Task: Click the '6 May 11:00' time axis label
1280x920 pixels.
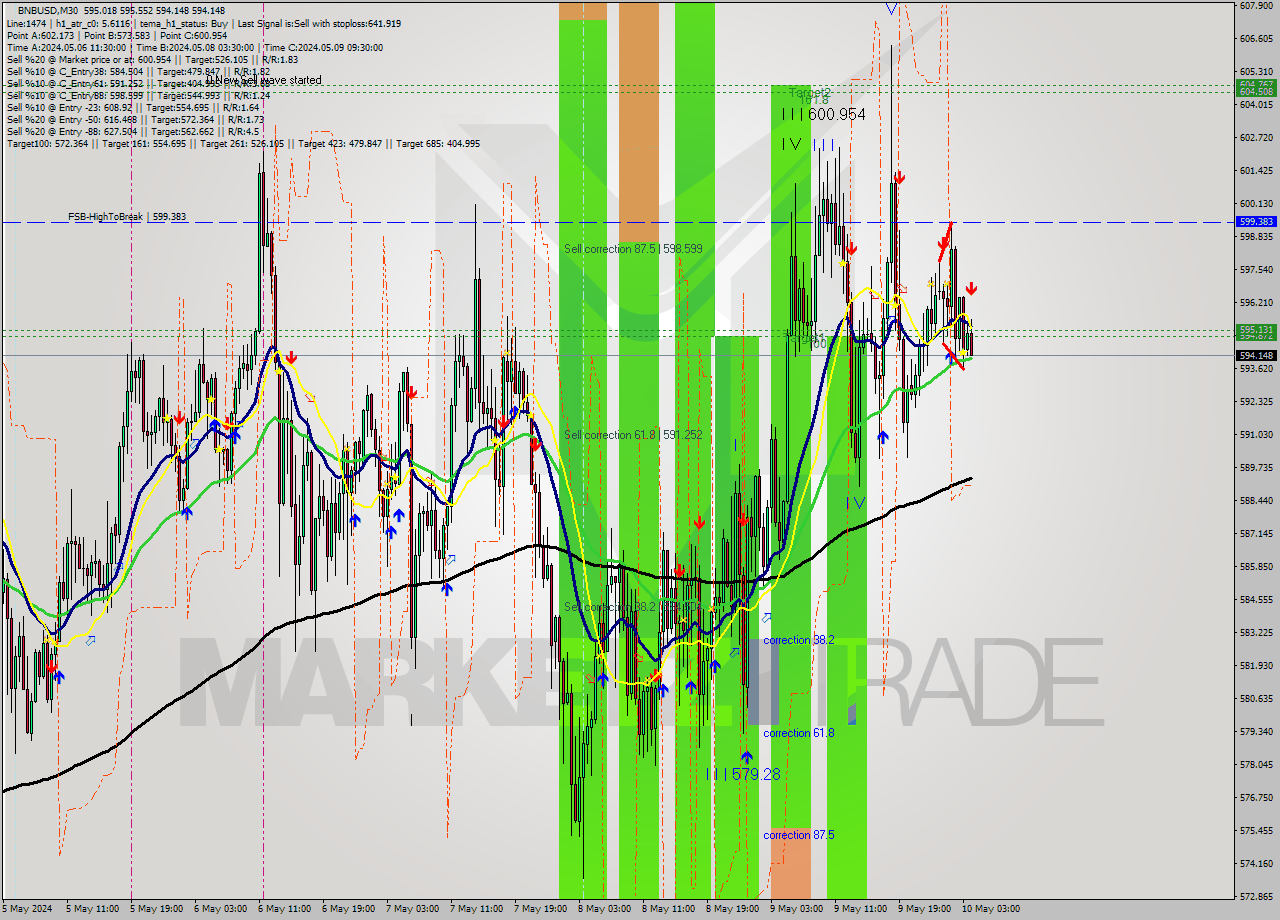Action: [284, 909]
